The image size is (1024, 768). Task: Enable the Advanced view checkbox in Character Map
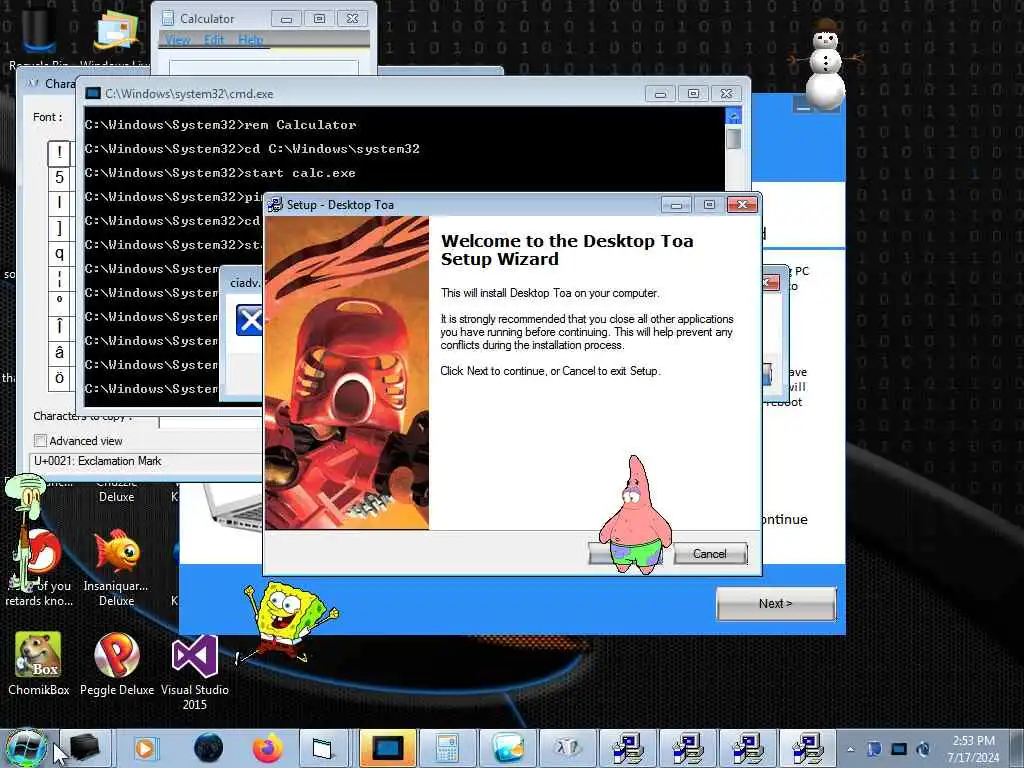[40, 441]
